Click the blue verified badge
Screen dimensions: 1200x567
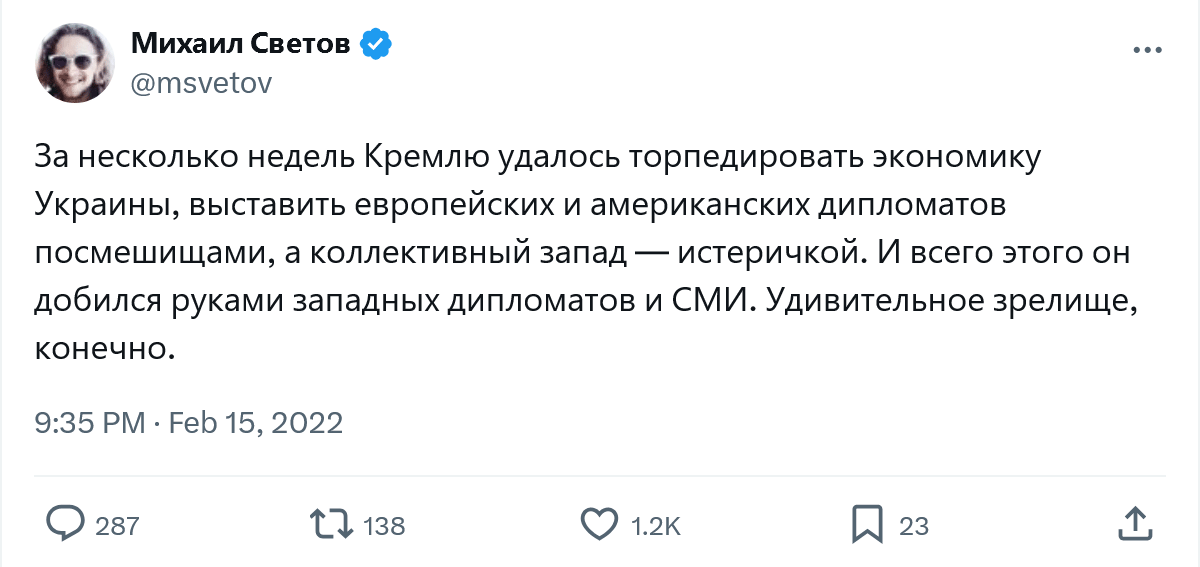pyautogui.click(x=376, y=44)
